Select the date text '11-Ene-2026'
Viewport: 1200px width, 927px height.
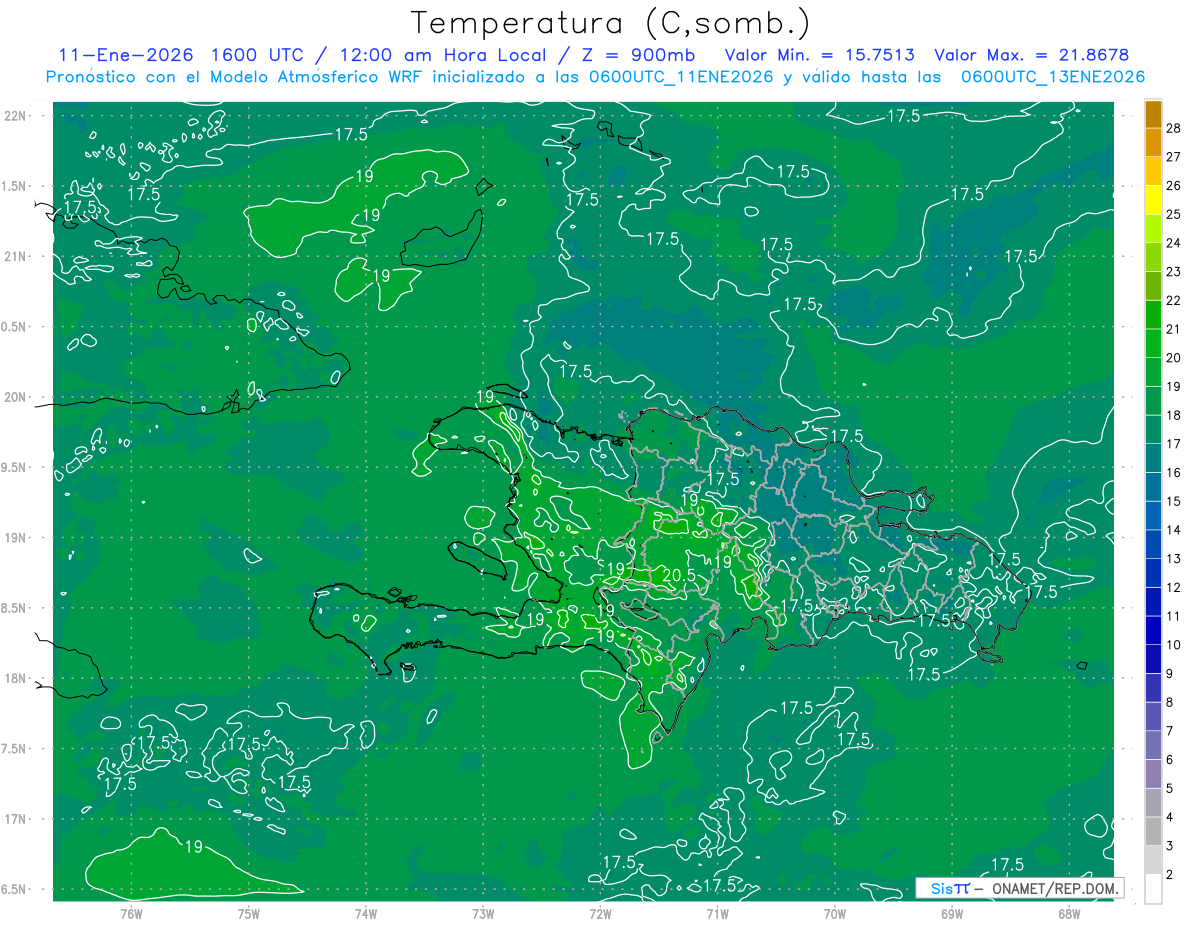(x=125, y=56)
